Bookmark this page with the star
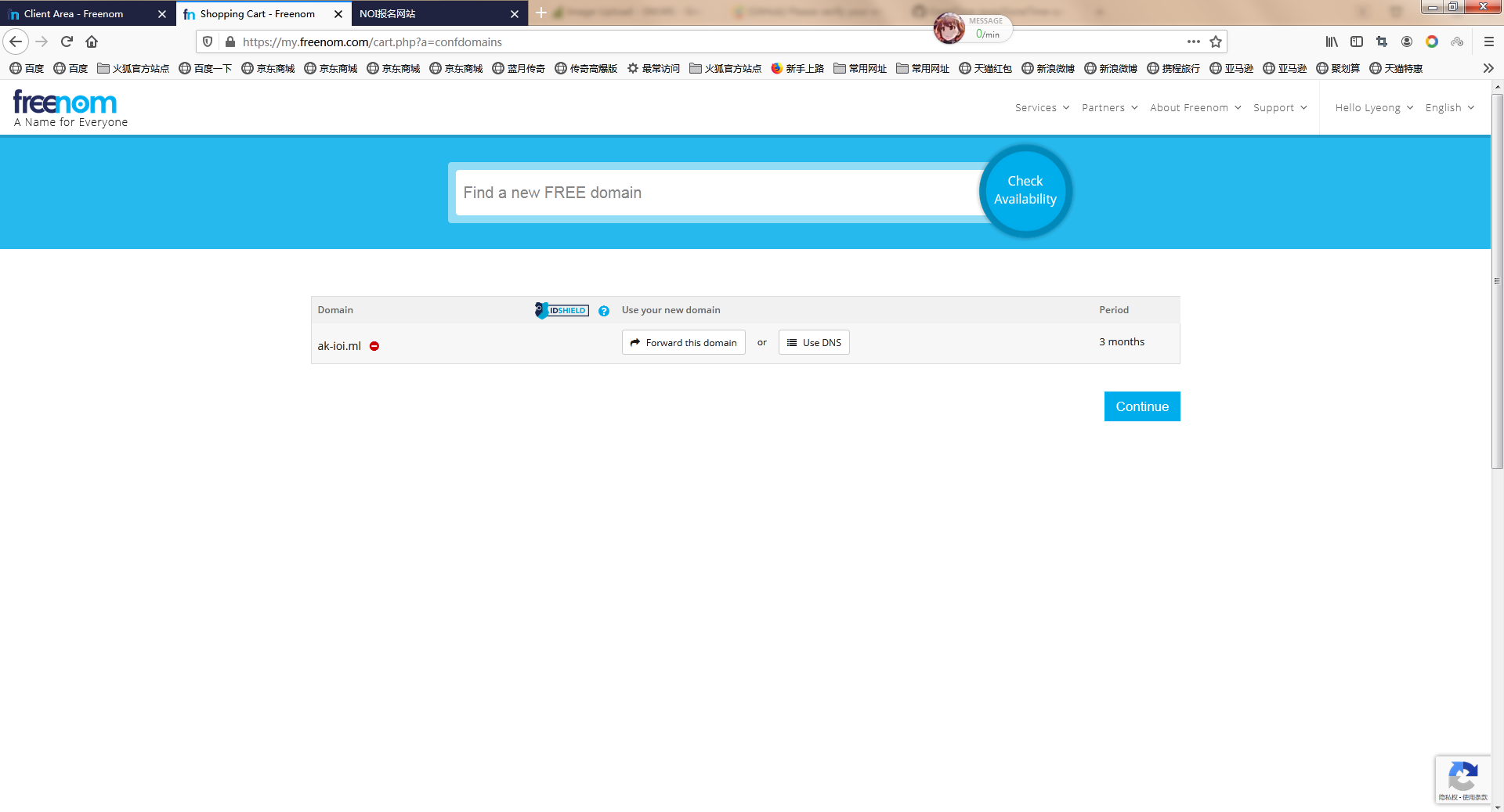The width and height of the screenshot is (1504, 812). tap(1216, 42)
